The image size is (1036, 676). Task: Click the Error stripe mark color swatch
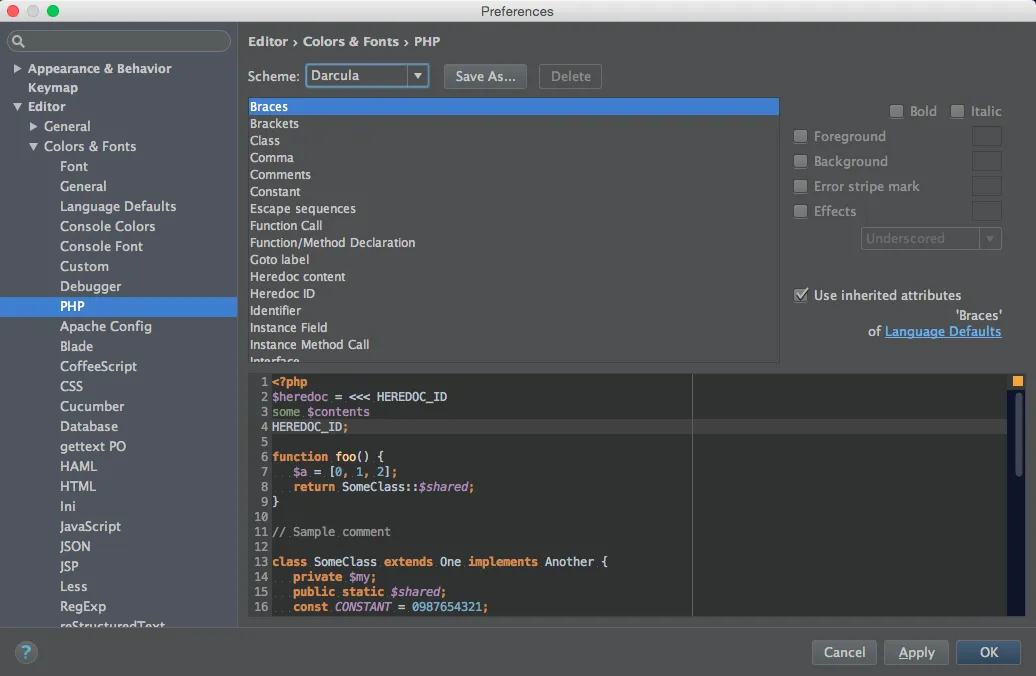tap(986, 186)
